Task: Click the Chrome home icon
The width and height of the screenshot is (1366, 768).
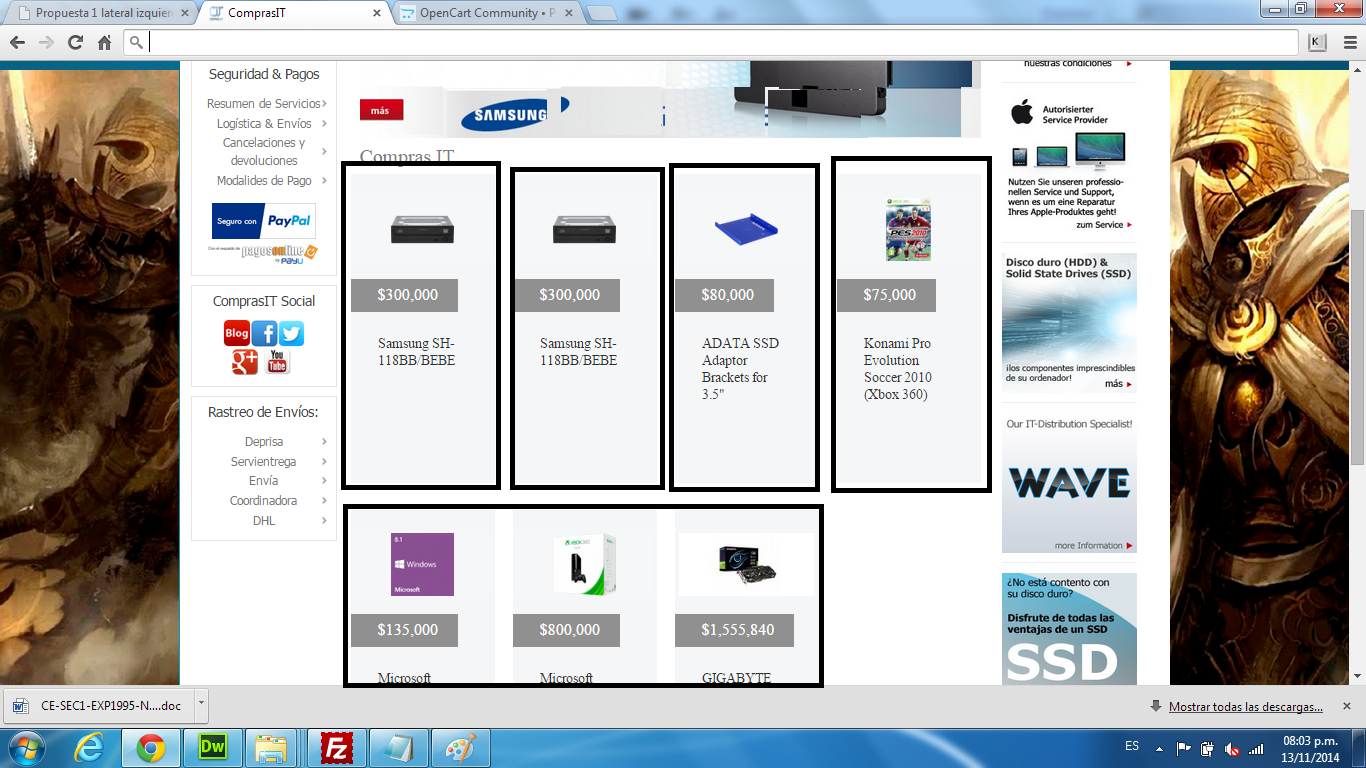Action: pyautogui.click(x=104, y=42)
